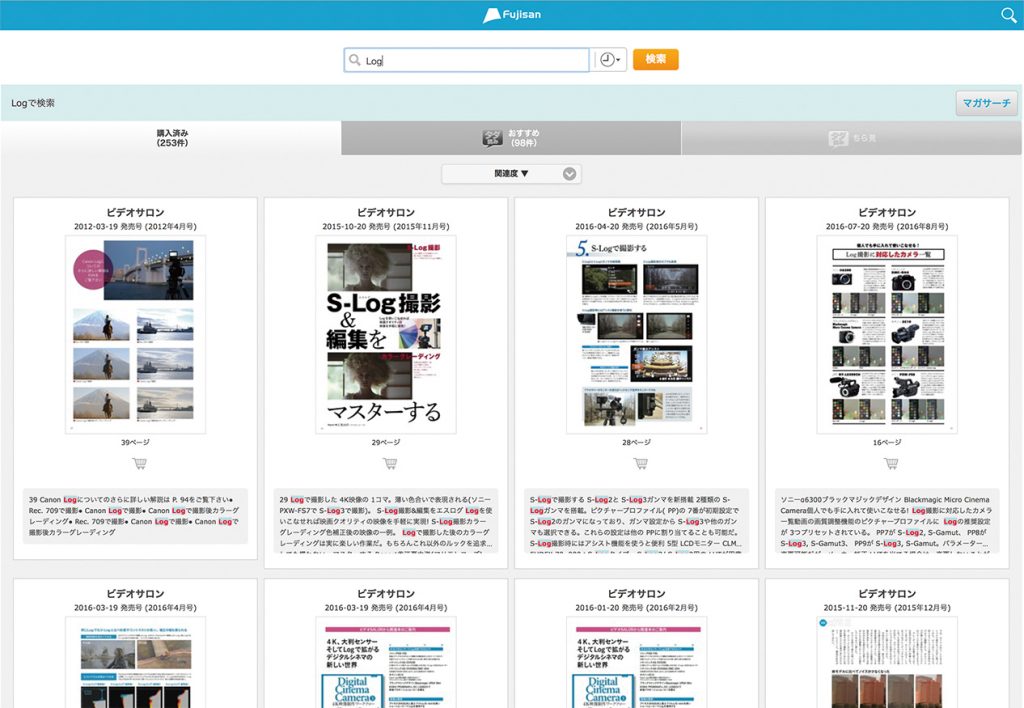
Task: Open the 2016年2月号 Digital Cinema thumbnail
Action: pos(637,662)
